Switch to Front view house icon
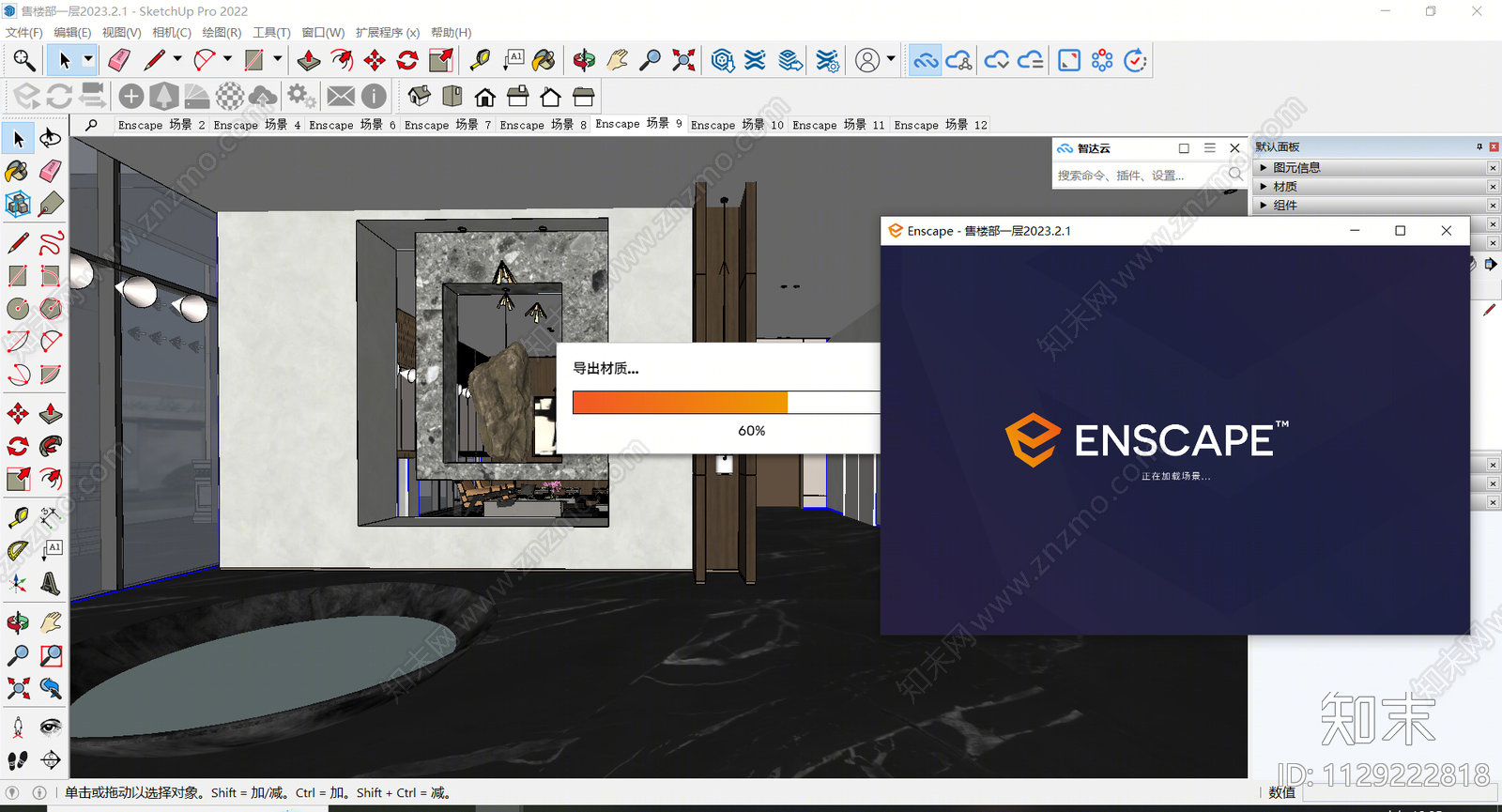This screenshot has height=812, width=1502. coord(485,96)
